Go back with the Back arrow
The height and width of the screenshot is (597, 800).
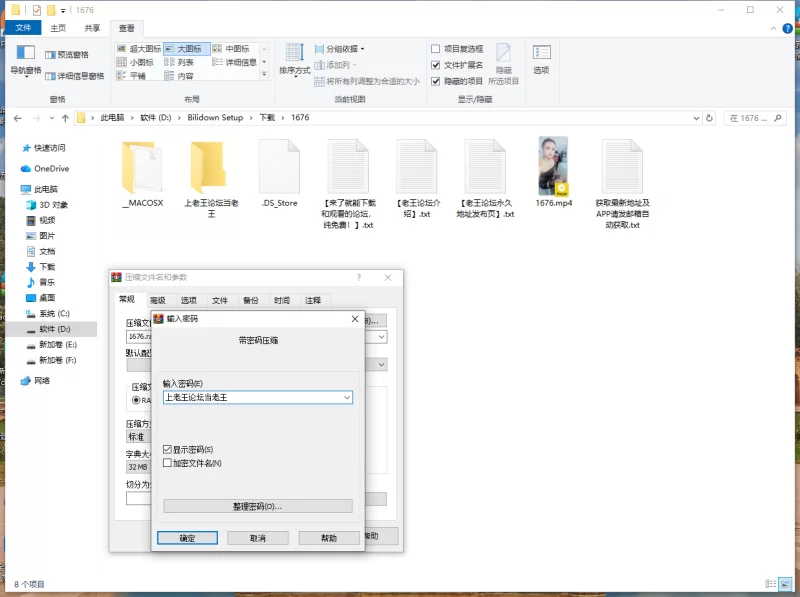[x=17, y=118]
